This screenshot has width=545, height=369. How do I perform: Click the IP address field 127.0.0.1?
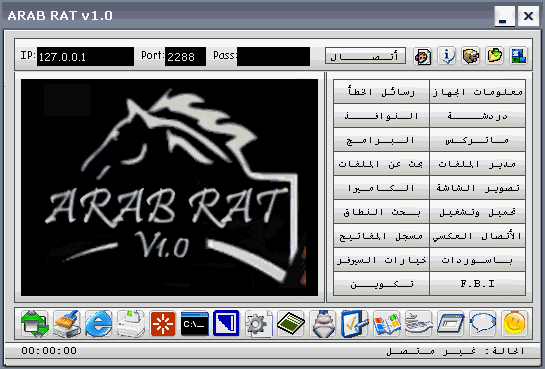click(x=85, y=57)
